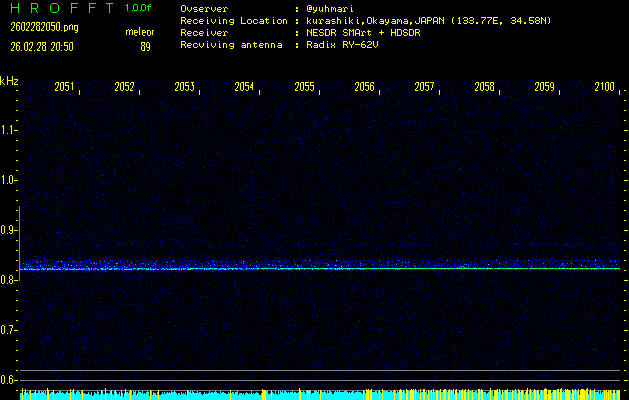Click the cyan-yellow intensity bar at bottom
The height and width of the screenshot is (400, 629).
(320, 395)
